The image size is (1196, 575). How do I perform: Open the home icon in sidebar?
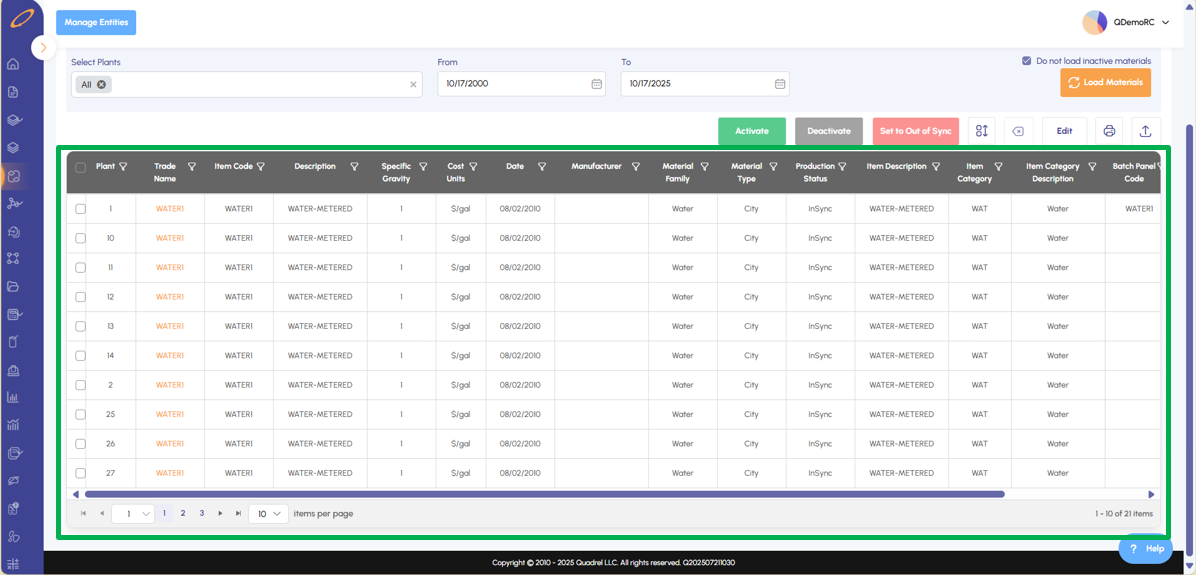[x=13, y=65]
